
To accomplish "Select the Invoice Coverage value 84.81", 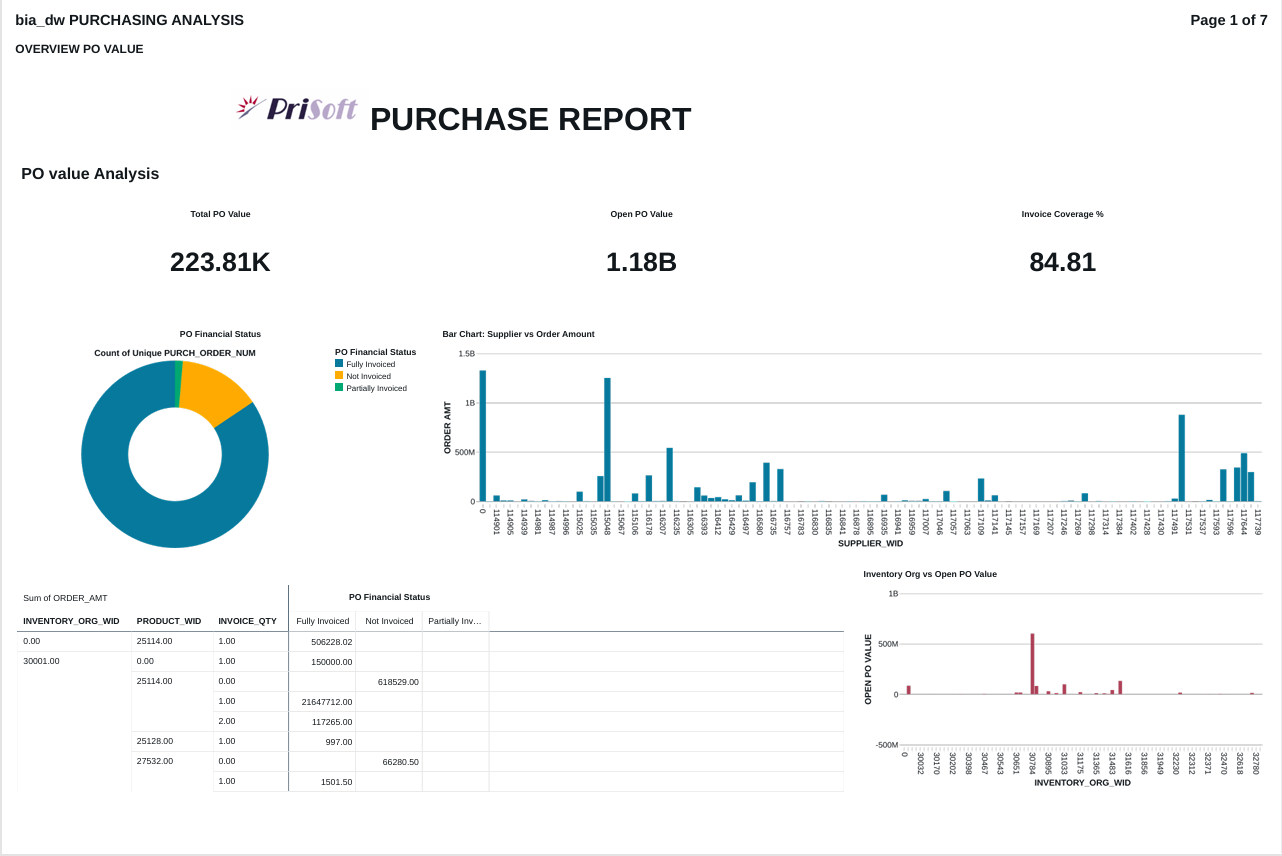I will click(1062, 262).
